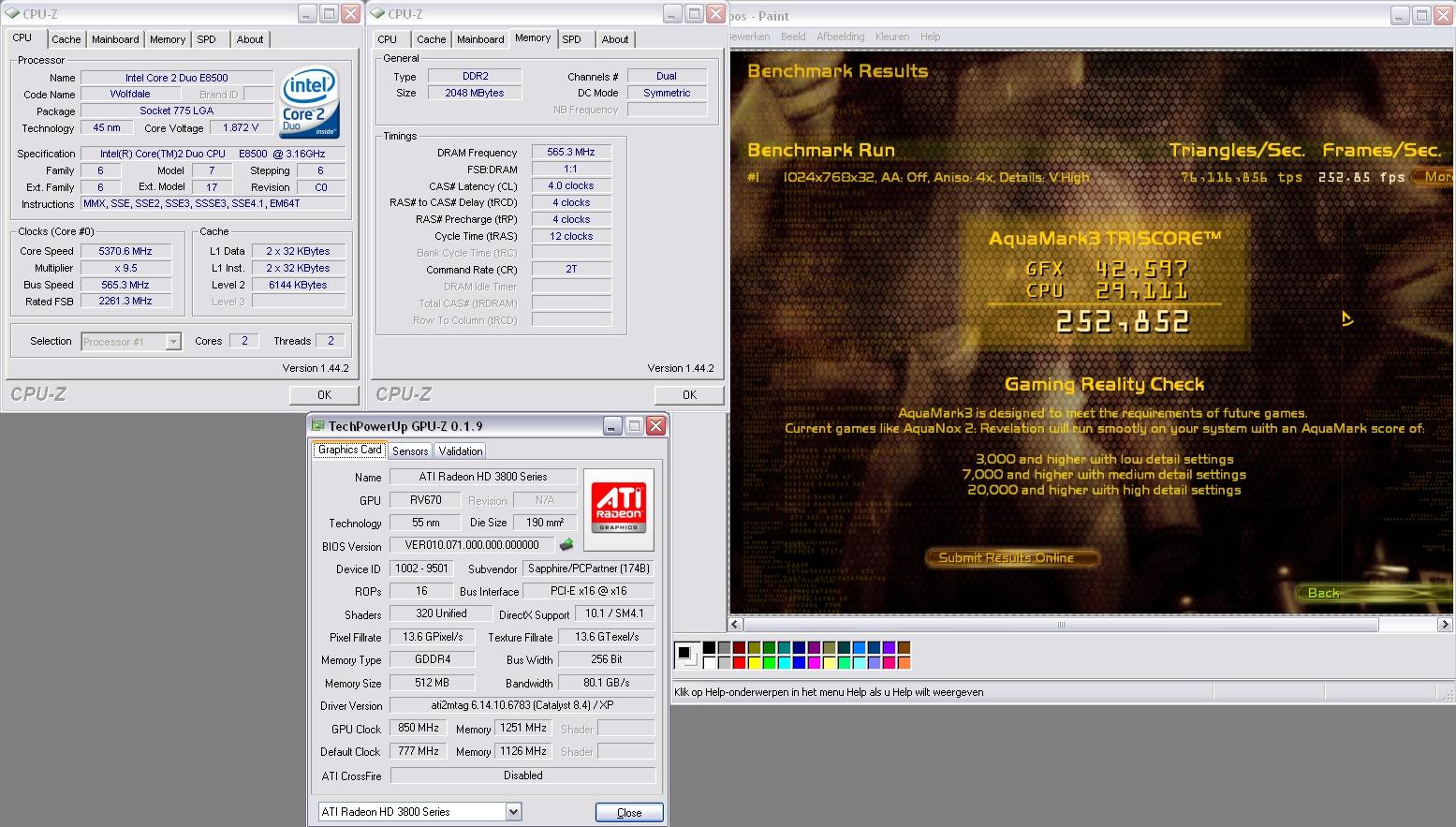
Task: Pick the dark gray color swatch
Action: 724,647
